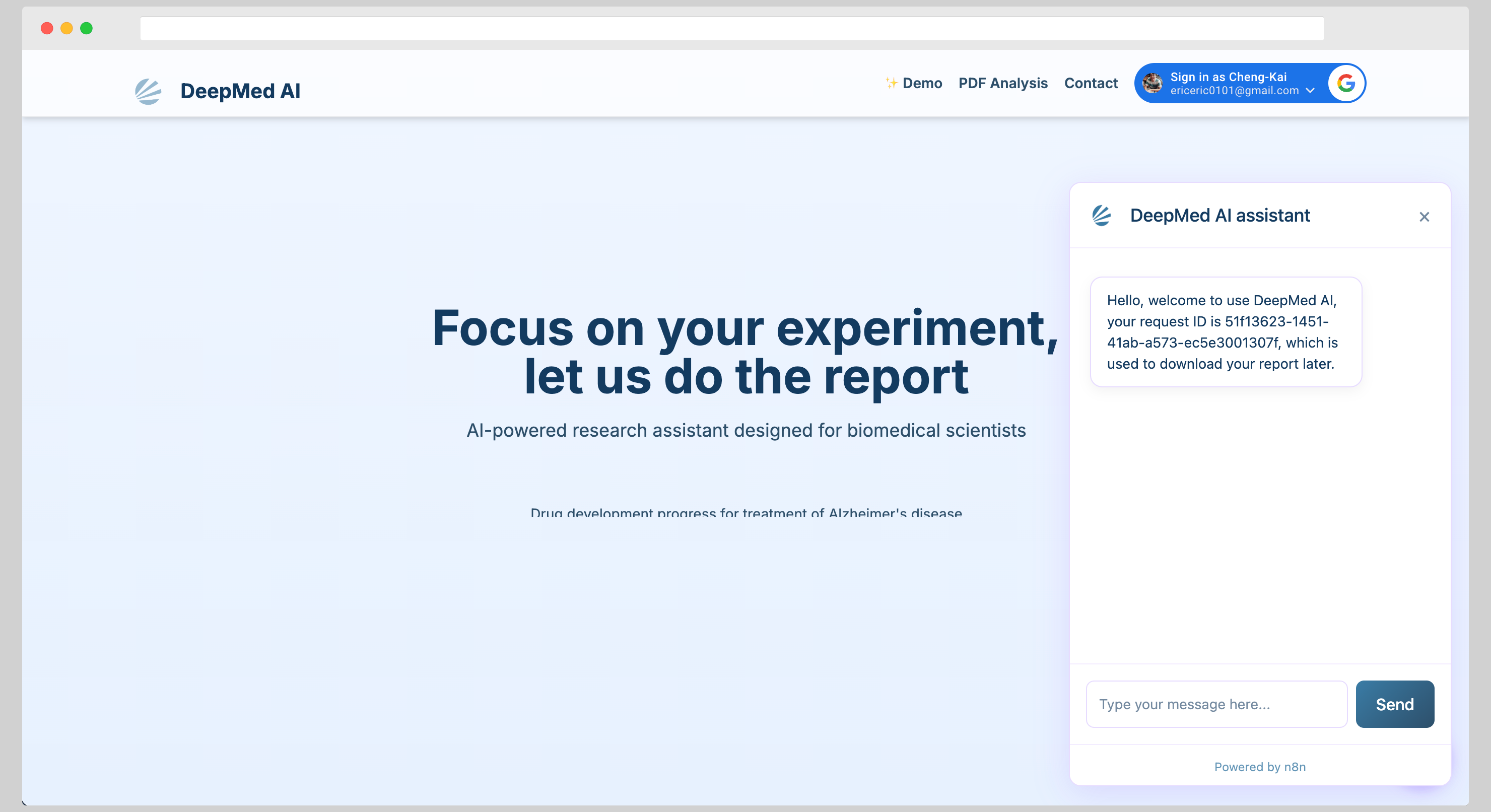This screenshot has height=812, width=1491.
Task: Click the green maximize window button
Action: point(86,28)
